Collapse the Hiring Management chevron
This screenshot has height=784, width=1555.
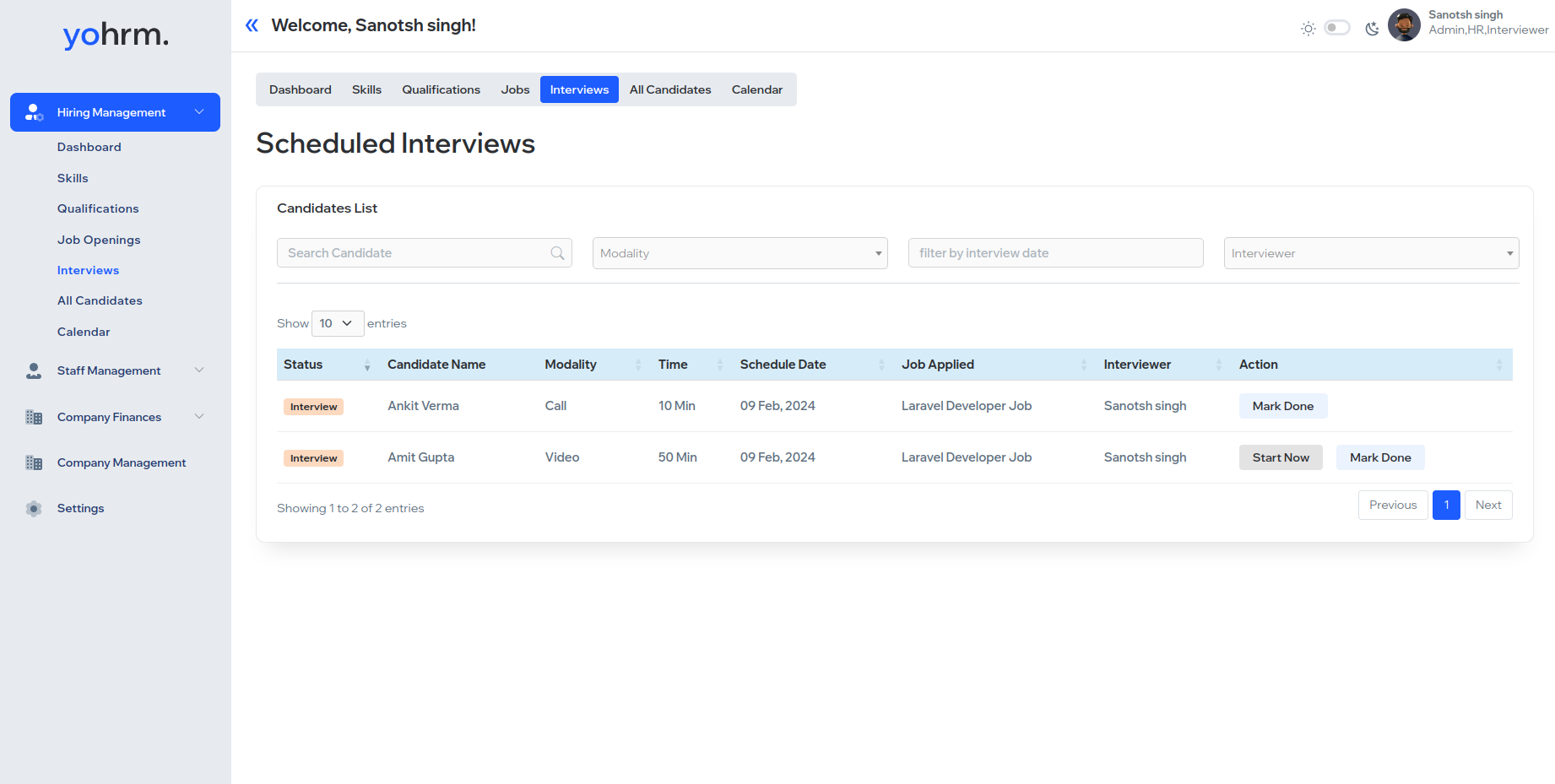199,112
